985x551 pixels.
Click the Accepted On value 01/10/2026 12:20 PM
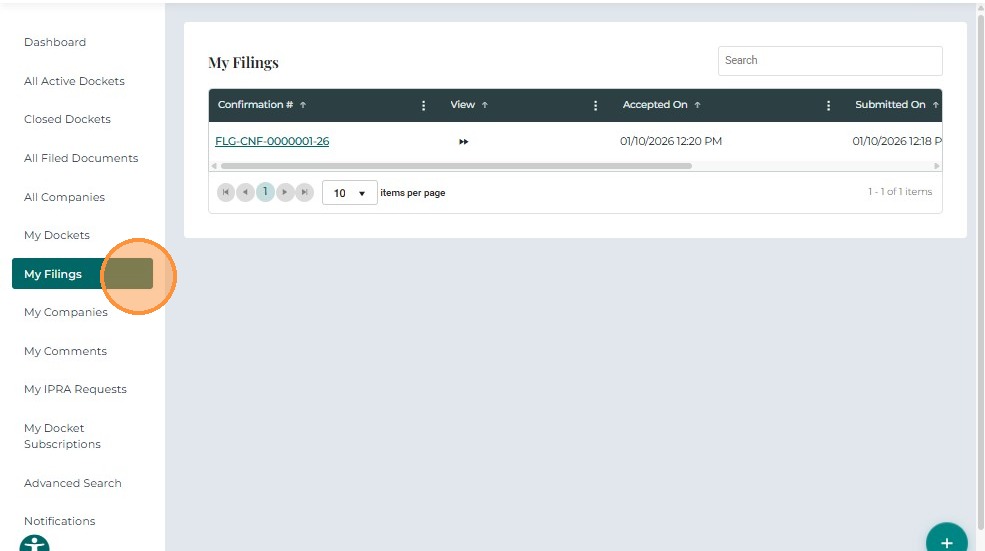coord(671,141)
